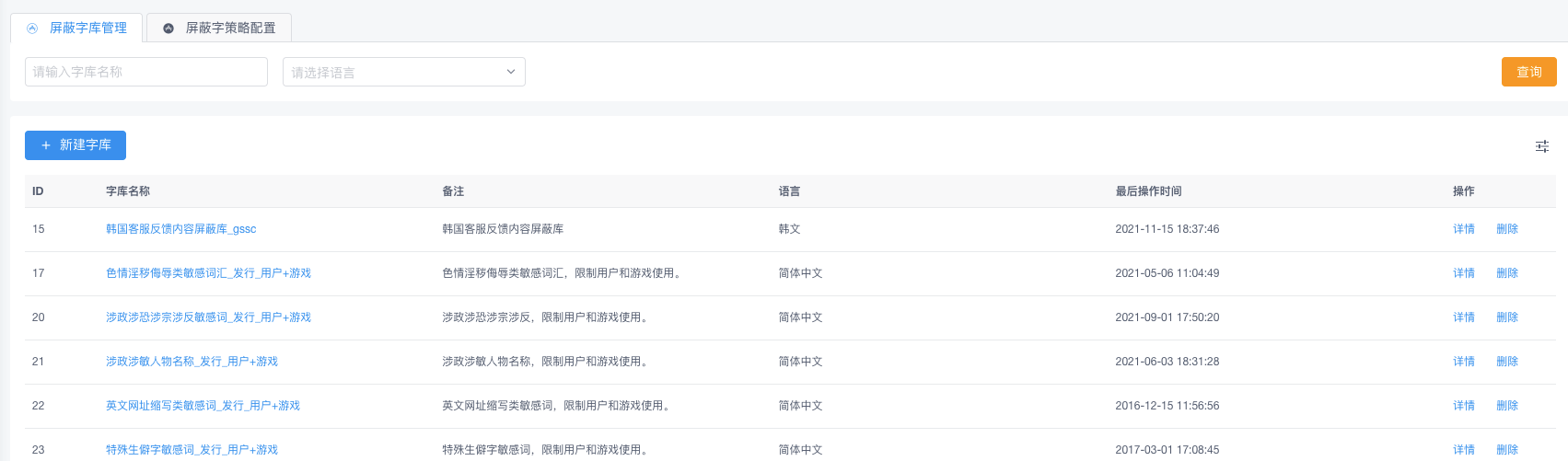Delete library ID 17 via 删除

(x=1506, y=273)
